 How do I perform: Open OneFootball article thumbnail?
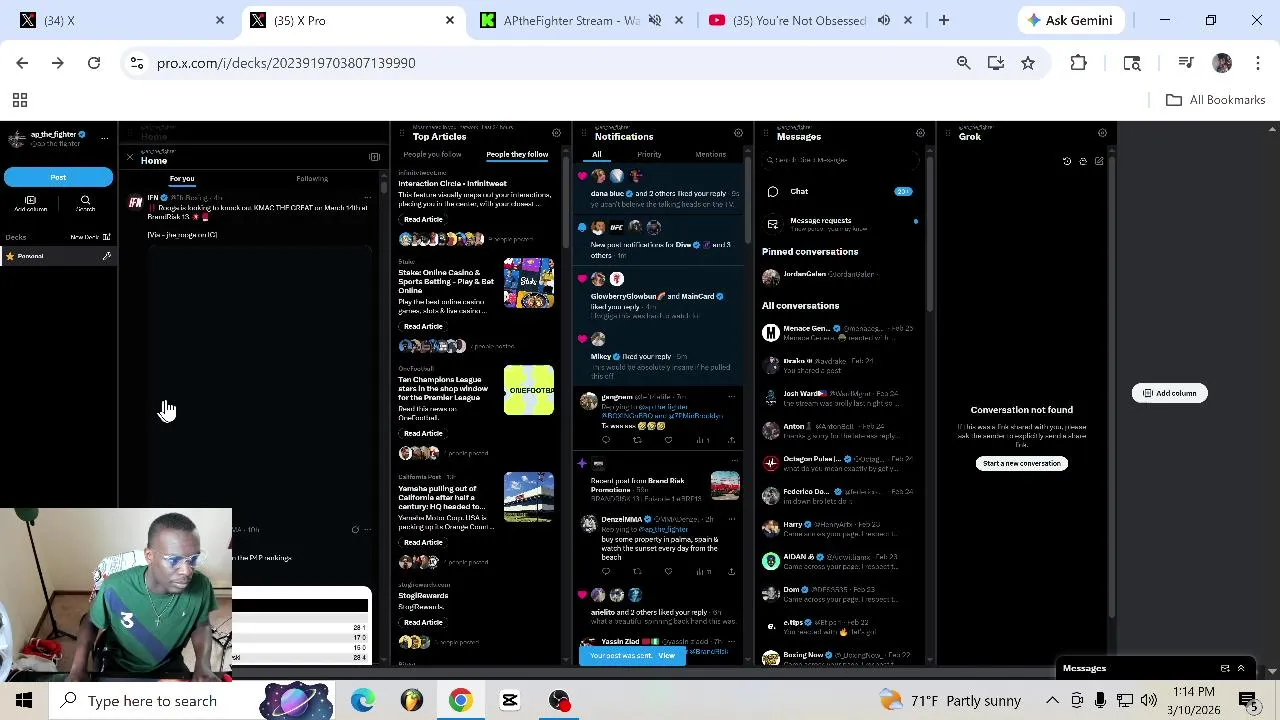(529, 390)
